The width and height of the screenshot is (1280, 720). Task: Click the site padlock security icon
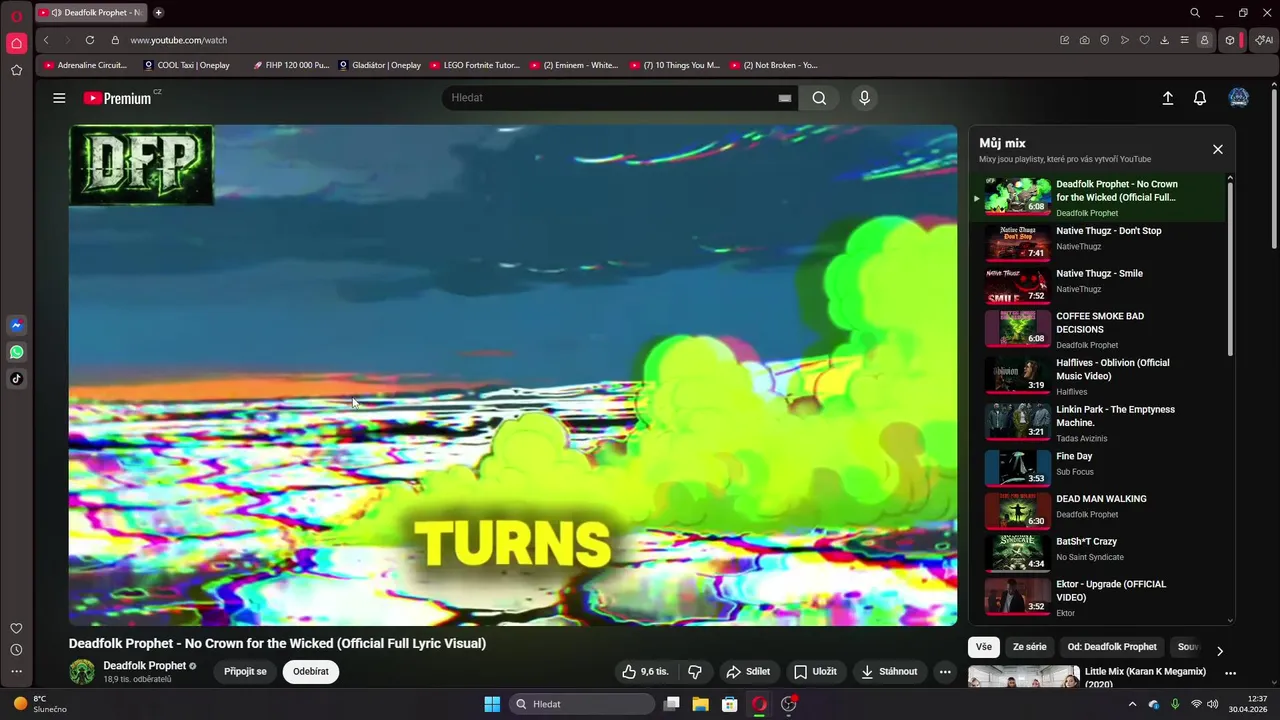pos(115,40)
